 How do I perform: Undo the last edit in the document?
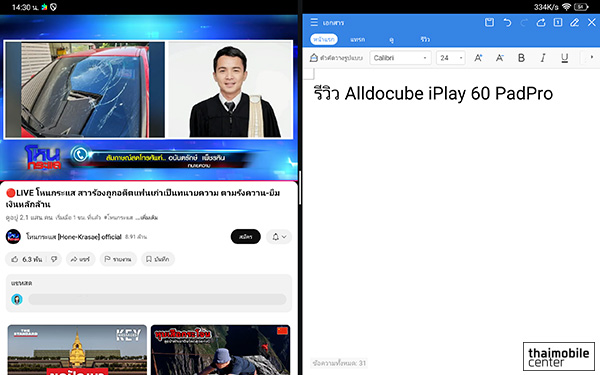(507, 23)
